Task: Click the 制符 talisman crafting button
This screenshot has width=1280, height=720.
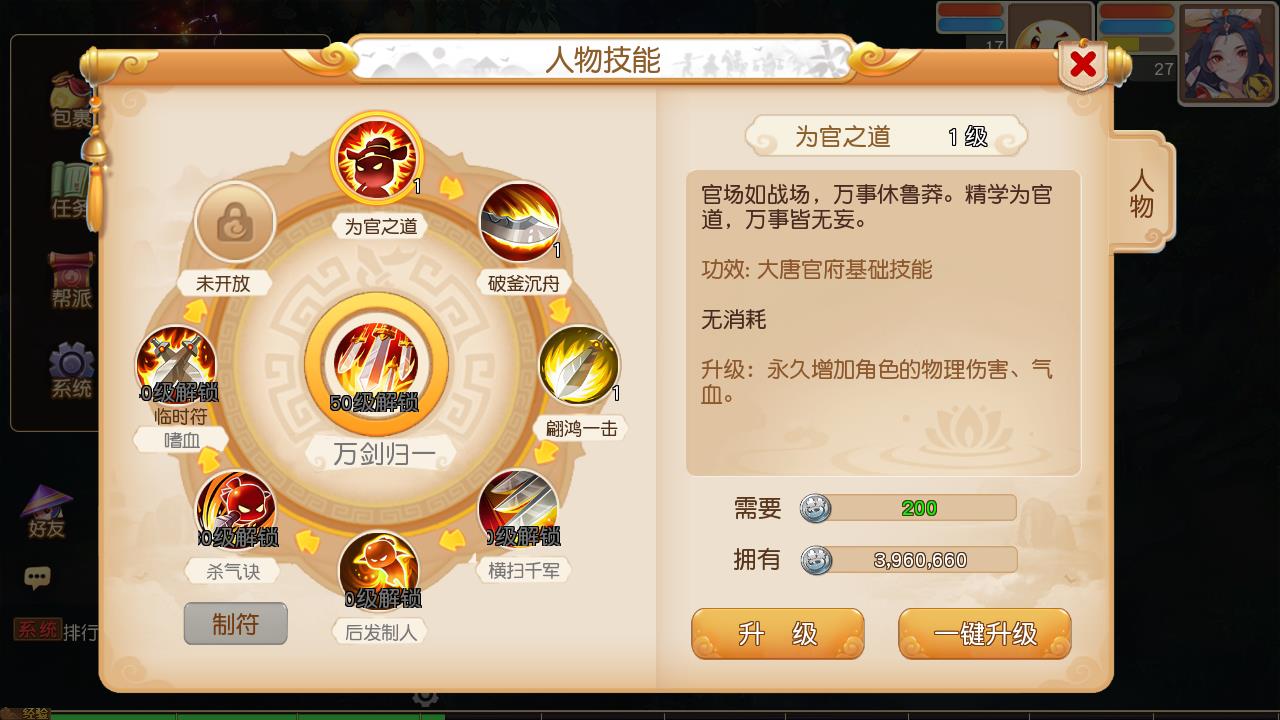Action: click(x=236, y=624)
